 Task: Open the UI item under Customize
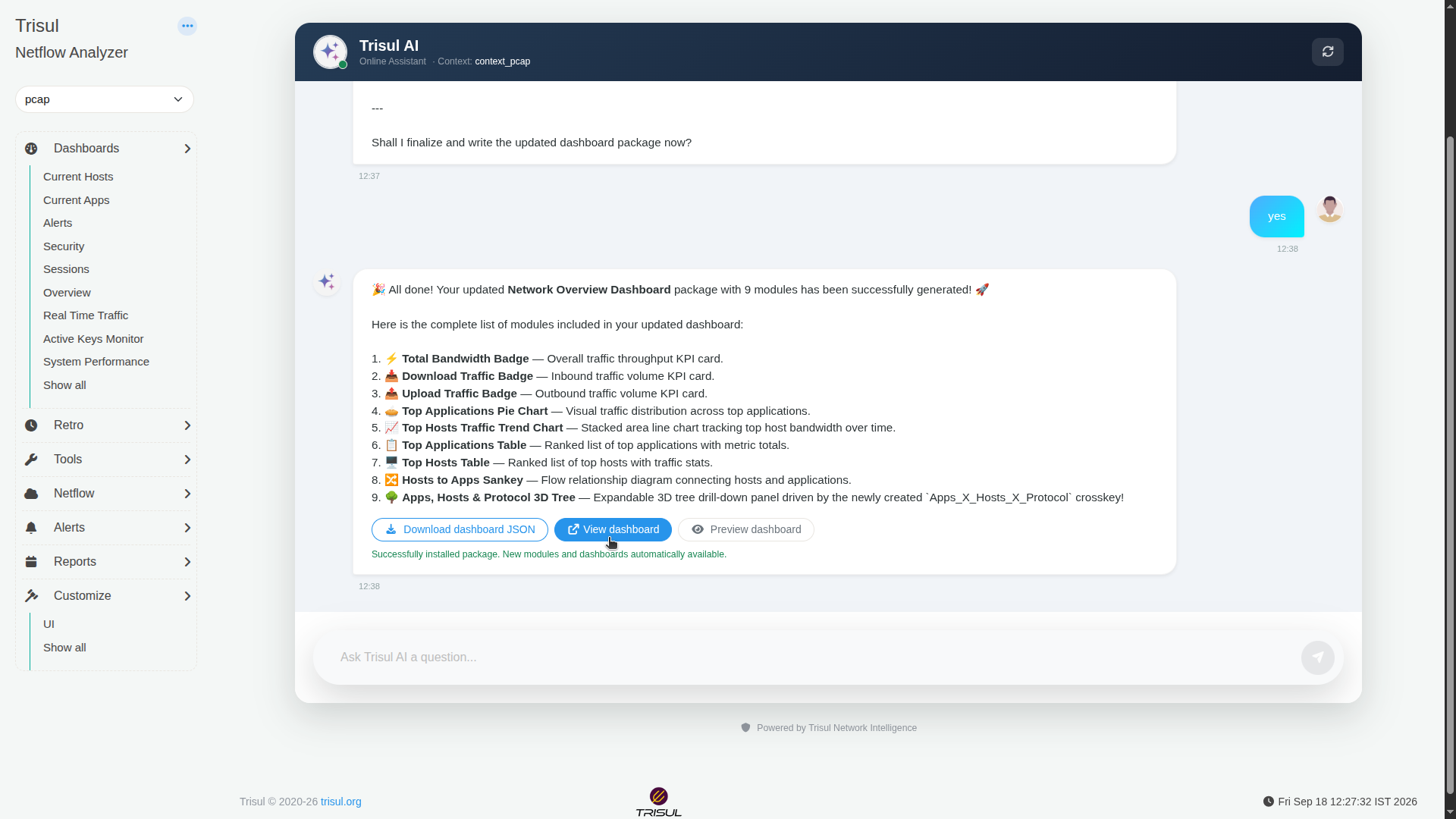49,624
